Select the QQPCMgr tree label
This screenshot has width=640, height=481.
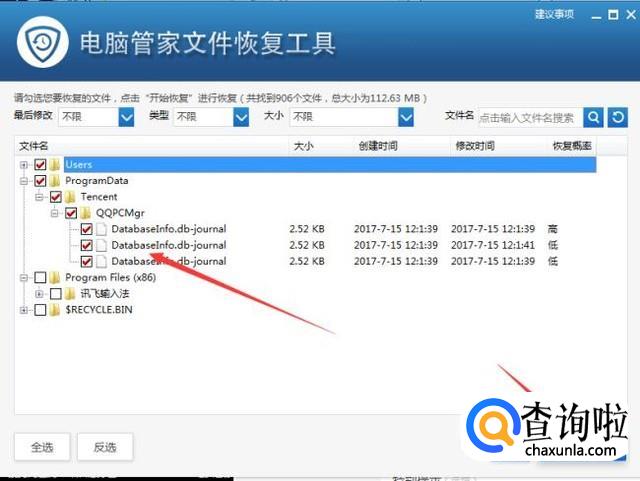tap(120, 213)
